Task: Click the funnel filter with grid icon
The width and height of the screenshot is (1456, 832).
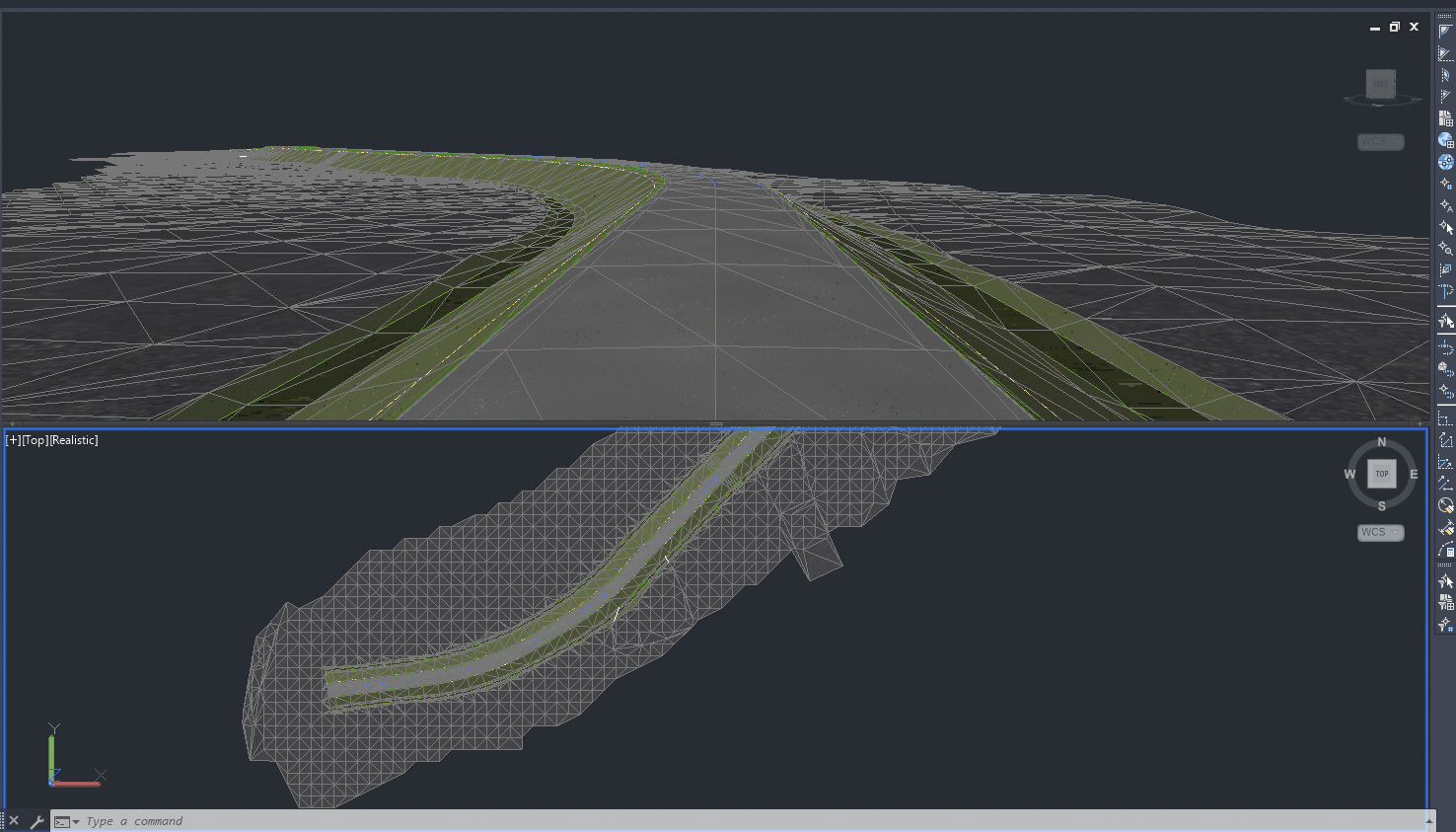Action: point(1446,602)
